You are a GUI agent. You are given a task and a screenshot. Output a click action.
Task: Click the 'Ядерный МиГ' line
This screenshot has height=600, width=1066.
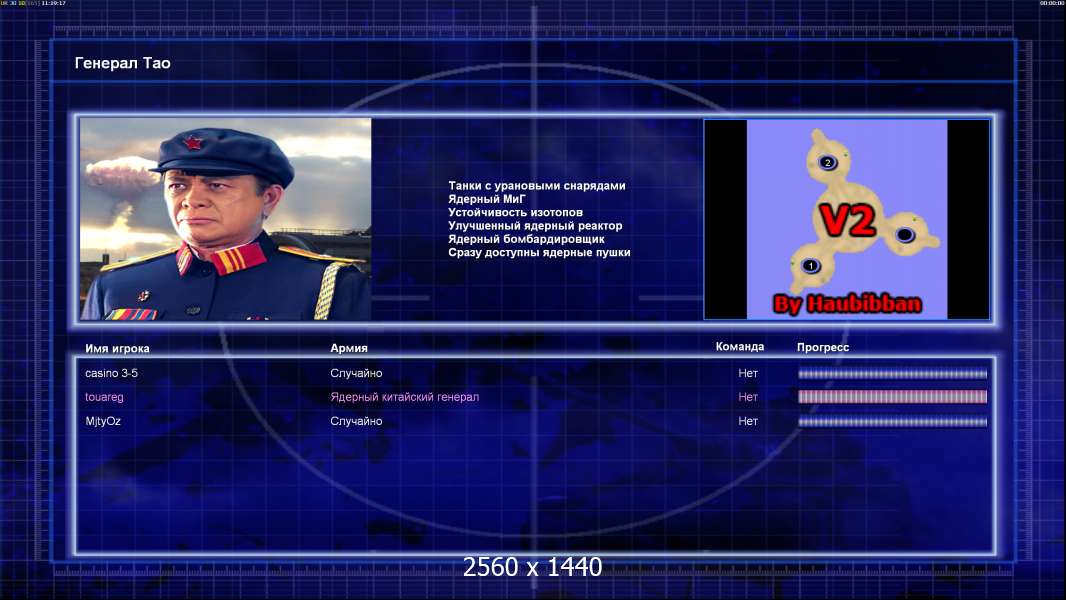[x=487, y=199]
